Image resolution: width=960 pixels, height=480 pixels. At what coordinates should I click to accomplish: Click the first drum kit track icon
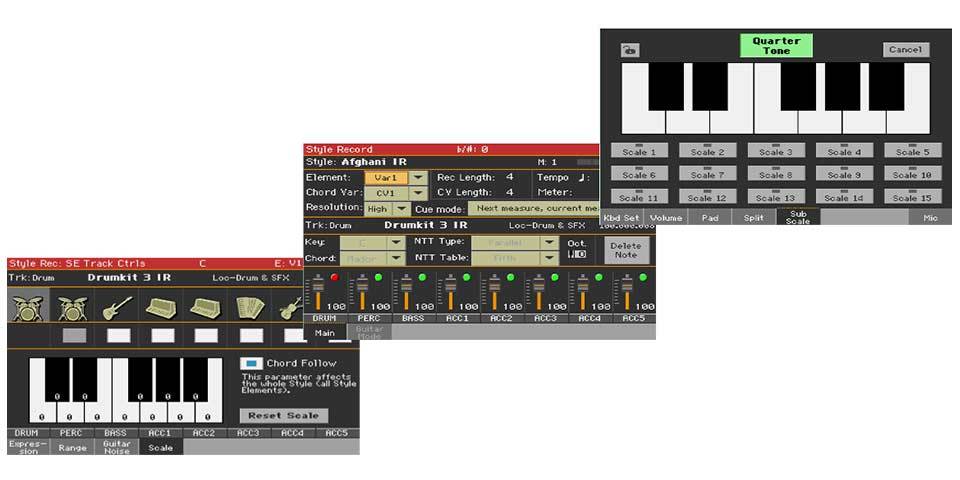click(27, 308)
